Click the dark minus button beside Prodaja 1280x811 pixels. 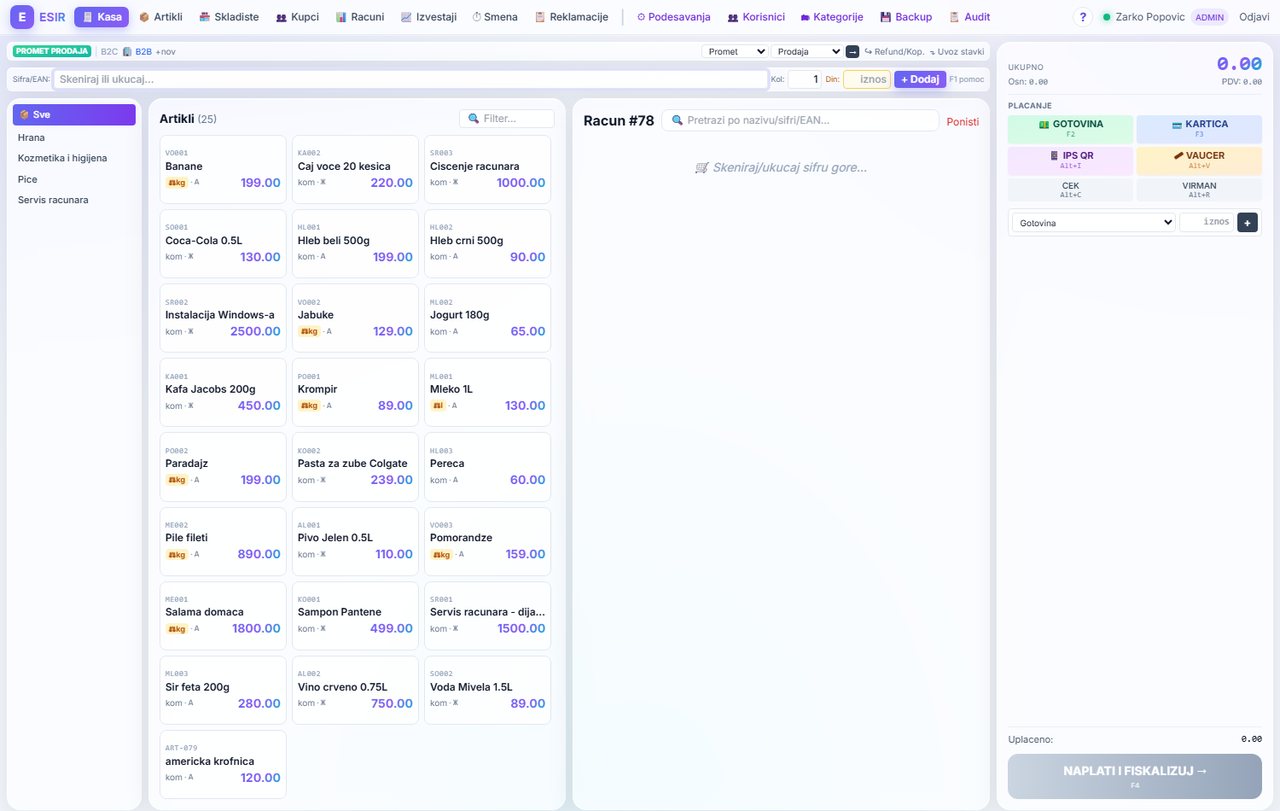[x=852, y=51]
